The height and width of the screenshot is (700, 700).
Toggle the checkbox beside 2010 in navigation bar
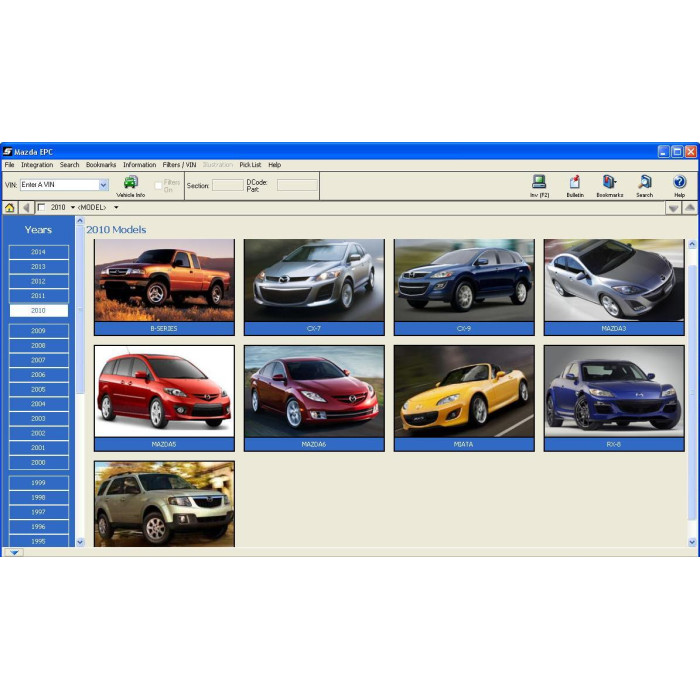pos(42,207)
